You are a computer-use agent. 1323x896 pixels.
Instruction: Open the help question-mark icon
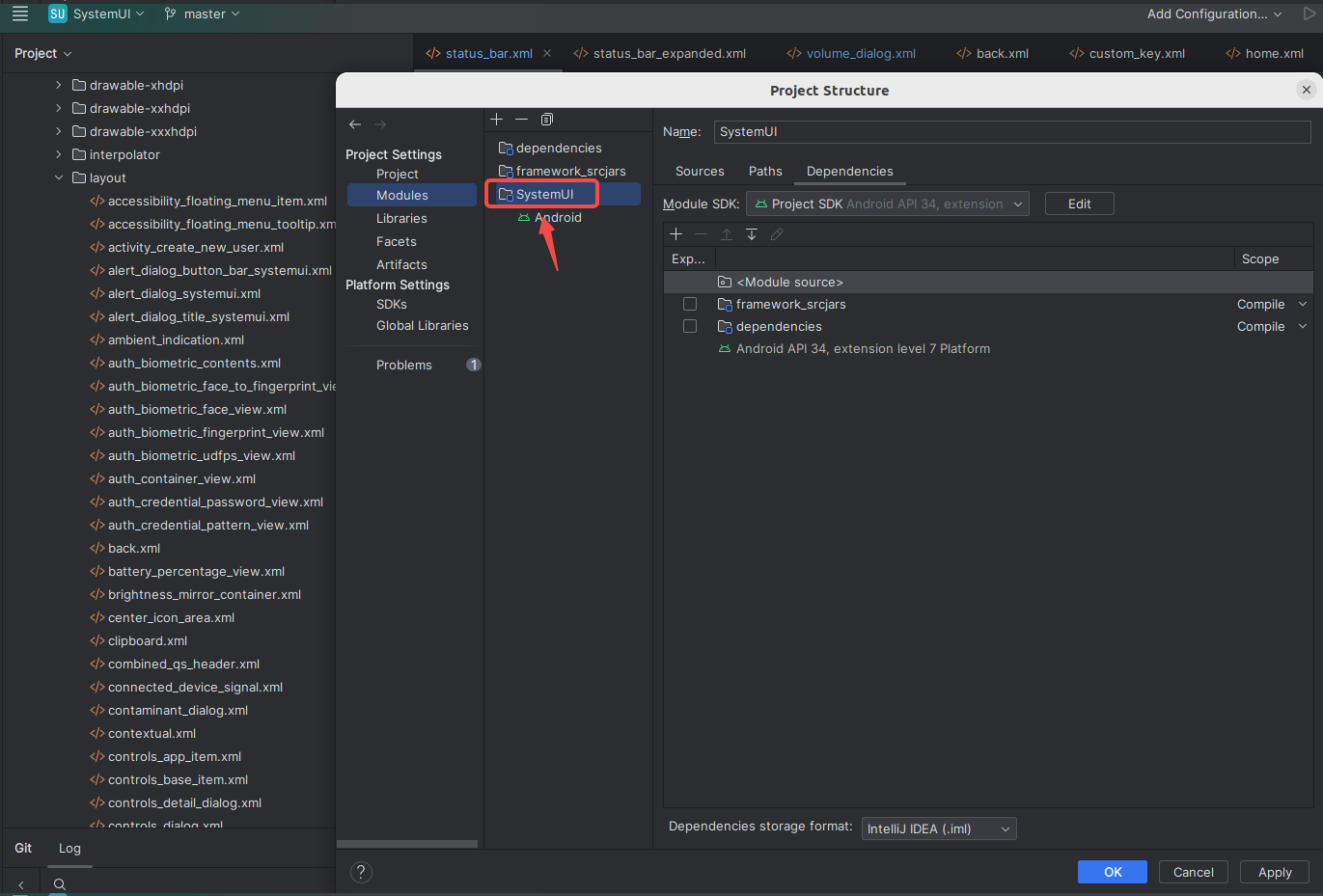coord(361,872)
